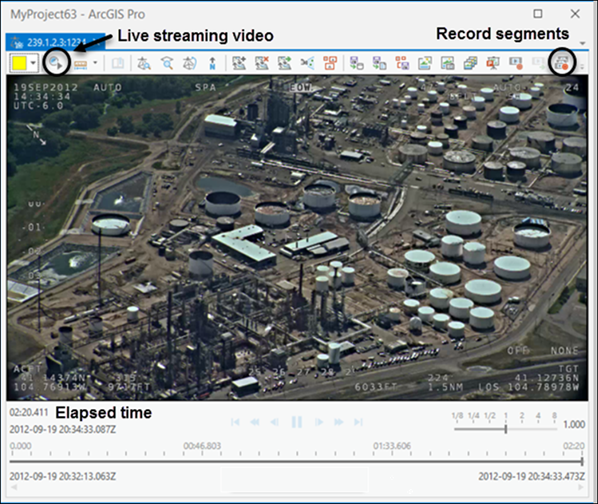Select the 239.1.2.3:1234 video tab

(55, 42)
